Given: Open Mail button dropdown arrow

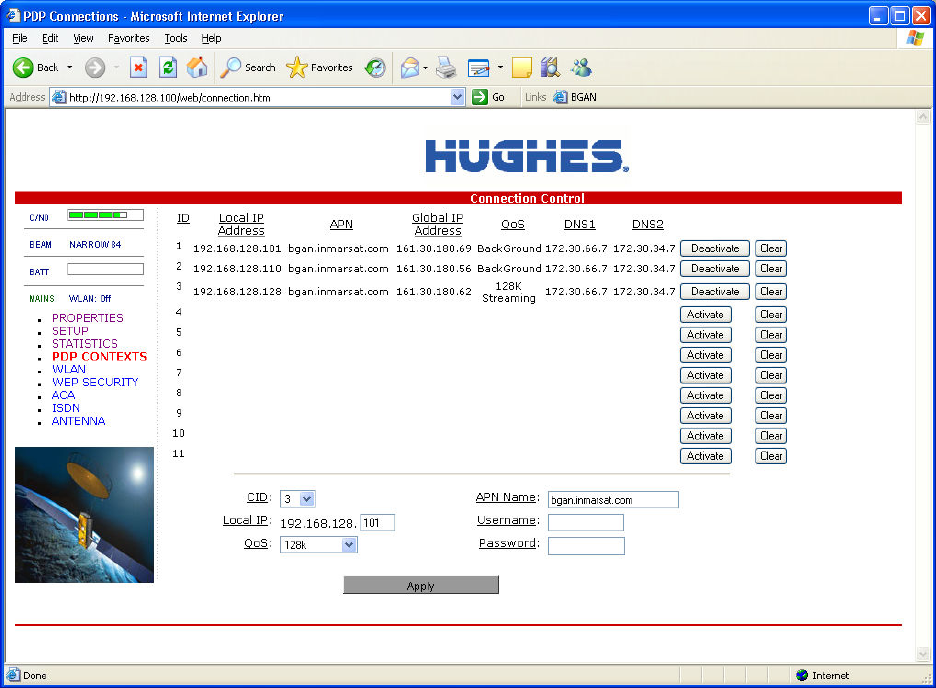Looking at the screenshot, I should click(426, 67).
